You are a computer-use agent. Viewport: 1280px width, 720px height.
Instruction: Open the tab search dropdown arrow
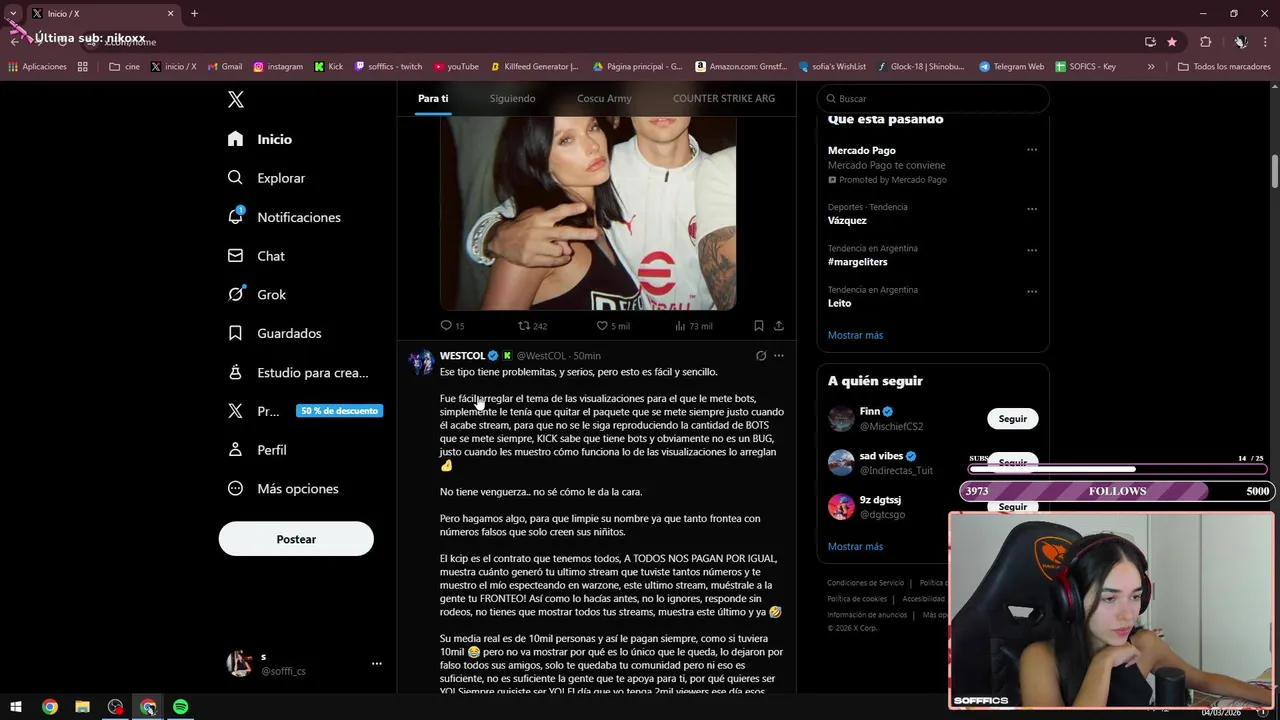13,14
